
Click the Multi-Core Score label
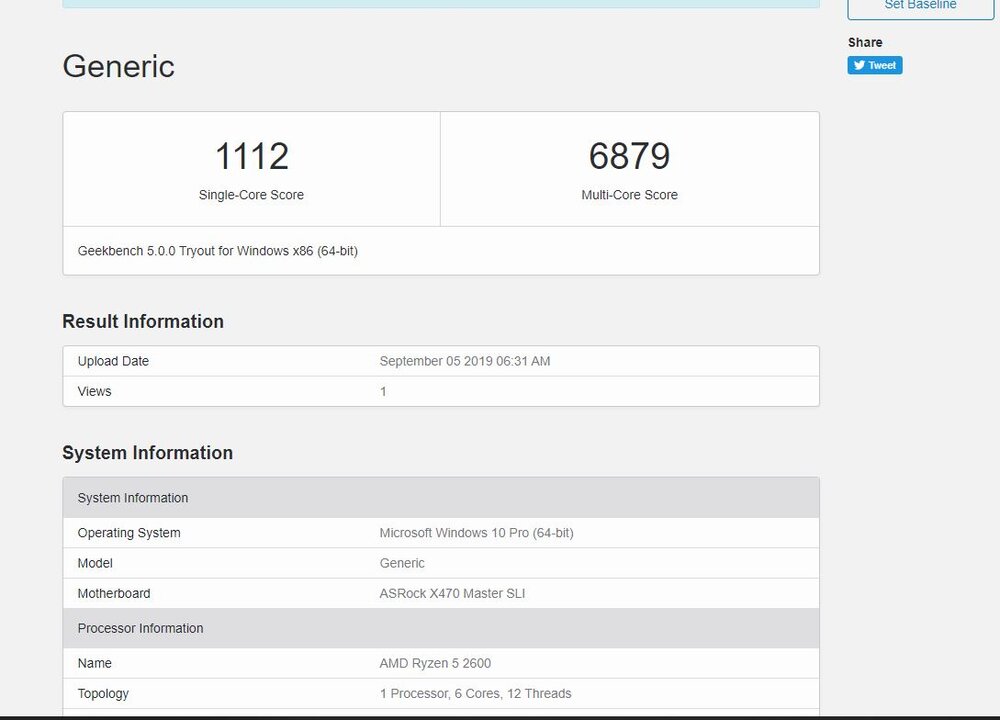tap(629, 195)
